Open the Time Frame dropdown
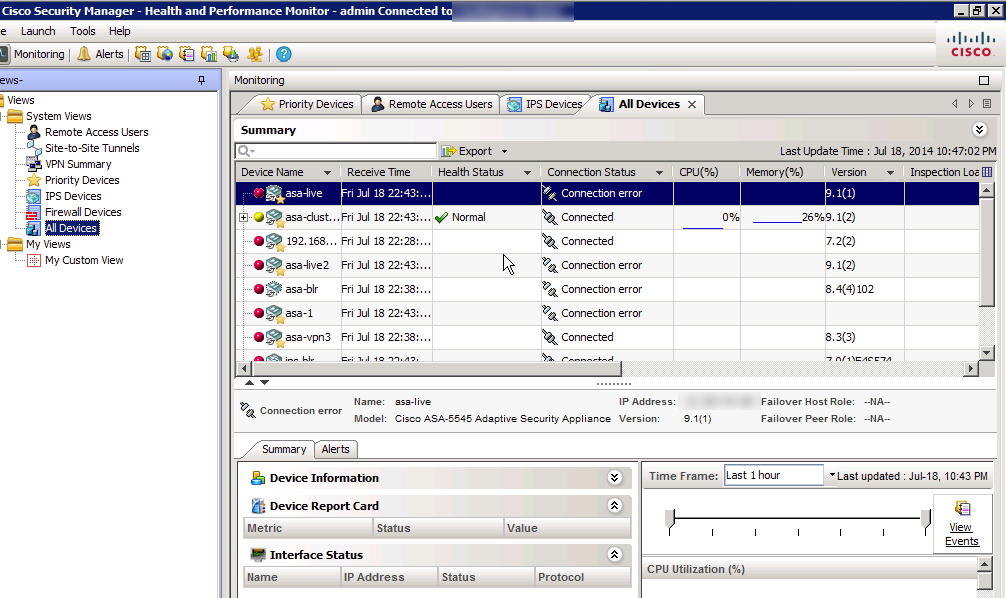The height and width of the screenshot is (598, 1006). pos(831,475)
